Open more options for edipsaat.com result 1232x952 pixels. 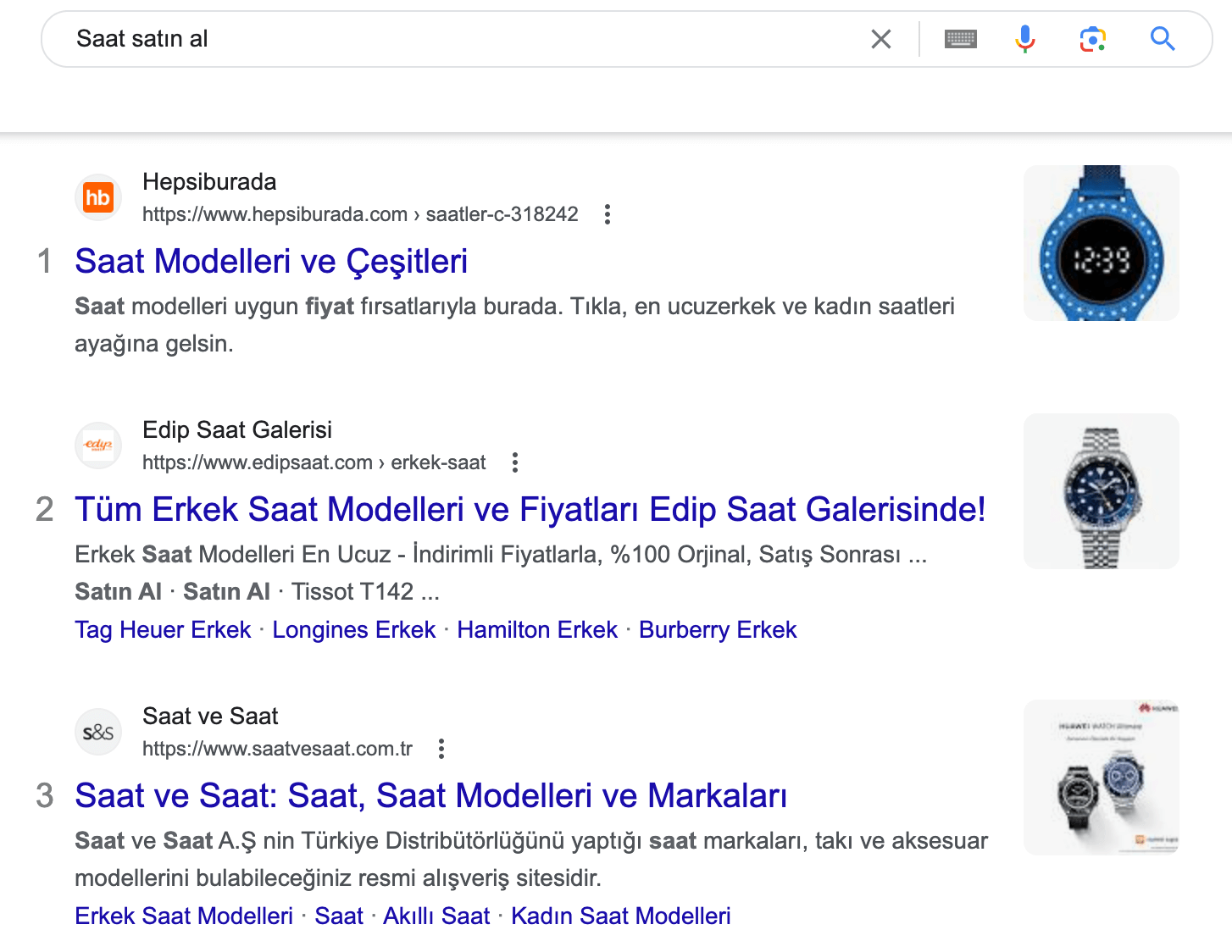tap(515, 462)
